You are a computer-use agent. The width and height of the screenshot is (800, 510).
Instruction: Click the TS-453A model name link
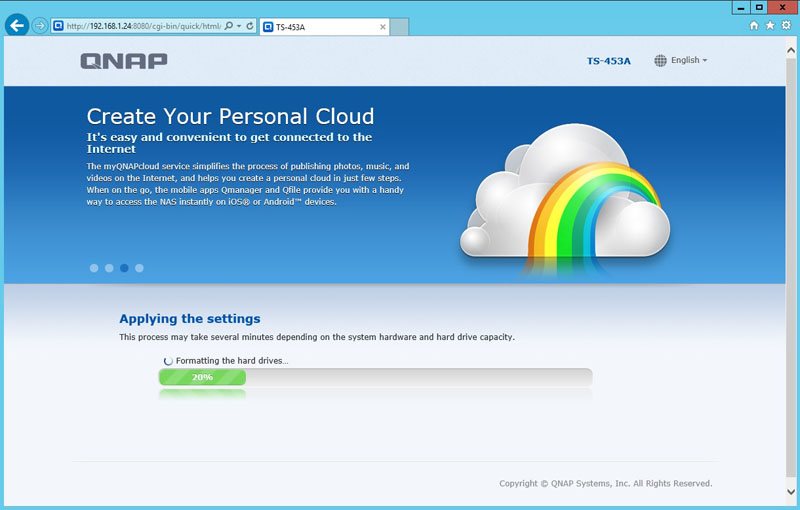point(609,61)
